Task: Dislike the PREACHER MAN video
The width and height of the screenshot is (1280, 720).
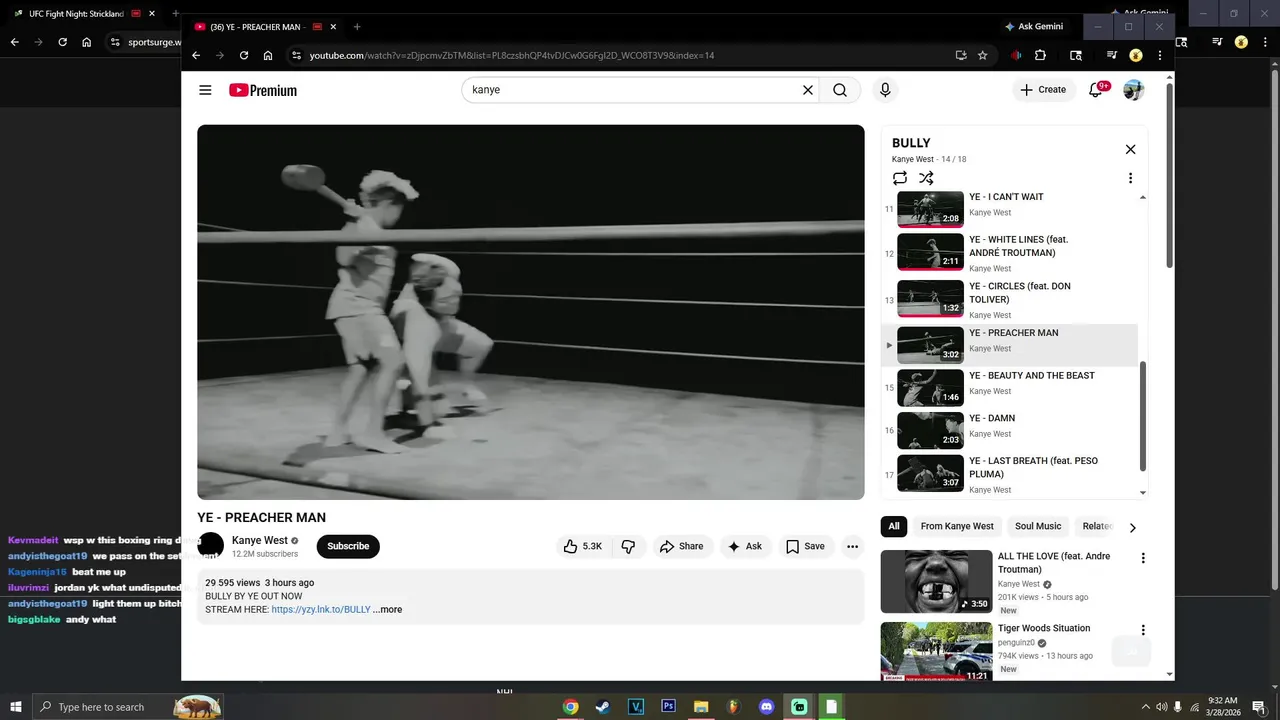Action: (x=628, y=546)
